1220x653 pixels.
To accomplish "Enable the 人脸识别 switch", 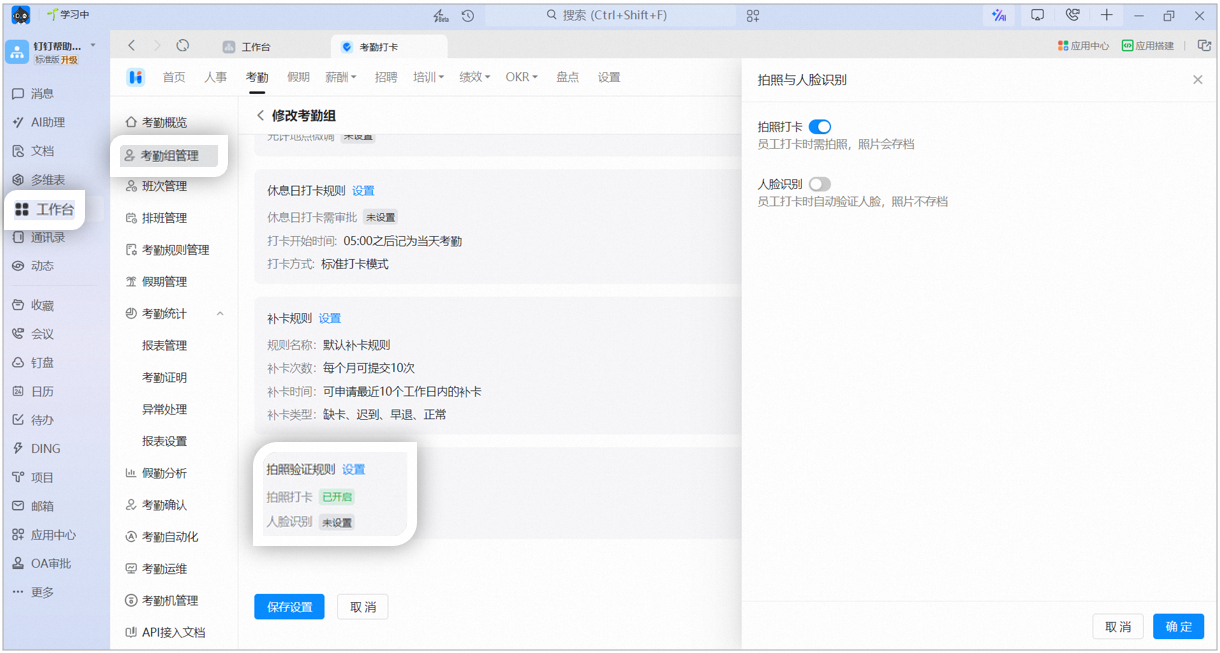I will point(820,184).
